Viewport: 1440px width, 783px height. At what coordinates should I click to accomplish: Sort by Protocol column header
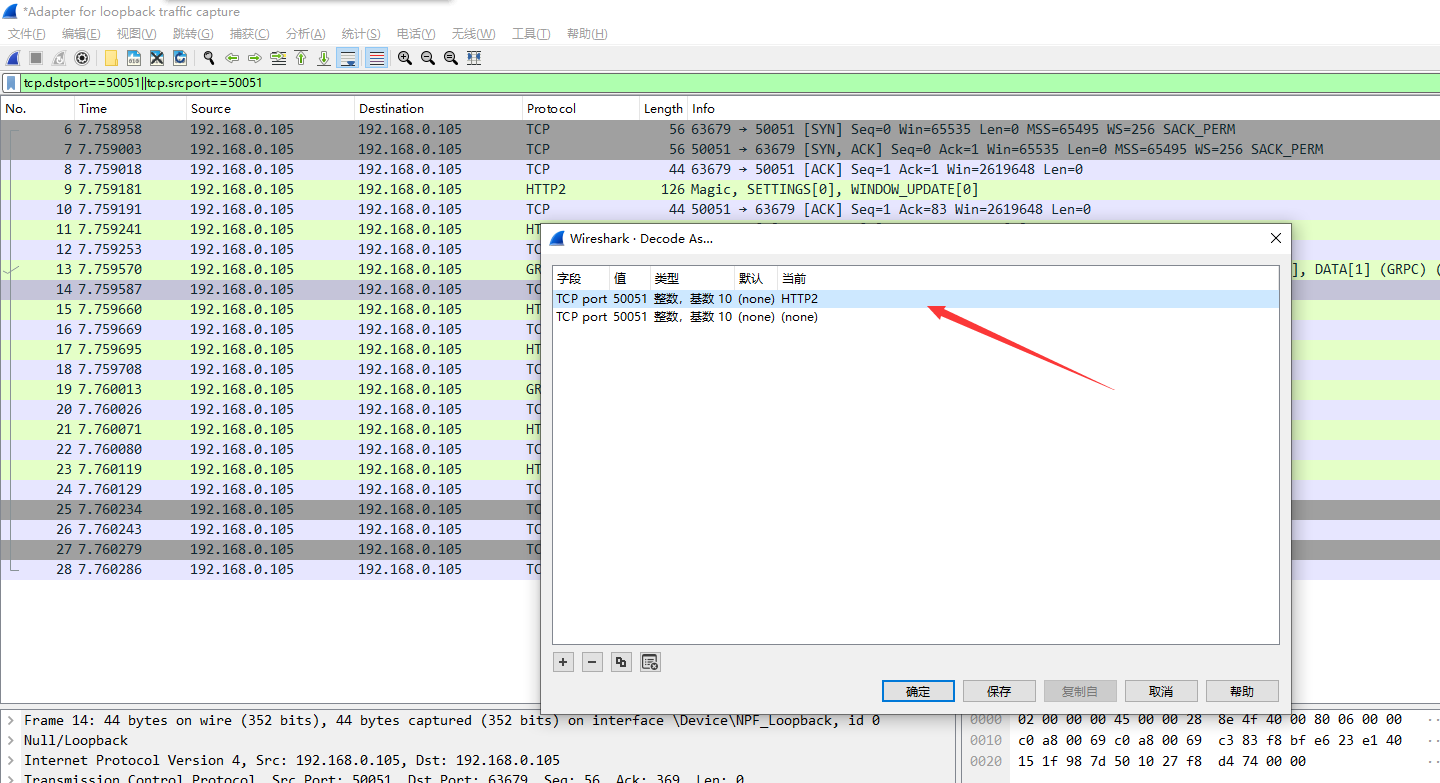coord(580,109)
